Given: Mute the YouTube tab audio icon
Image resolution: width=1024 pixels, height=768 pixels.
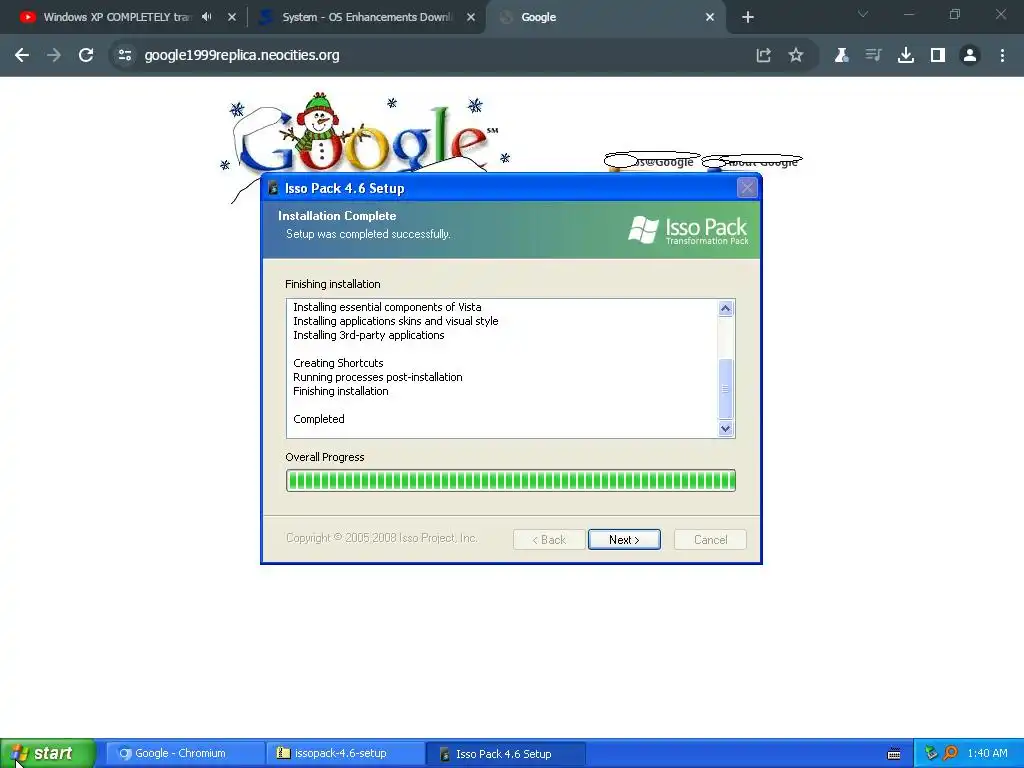Looking at the screenshot, I should (x=207, y=17).
